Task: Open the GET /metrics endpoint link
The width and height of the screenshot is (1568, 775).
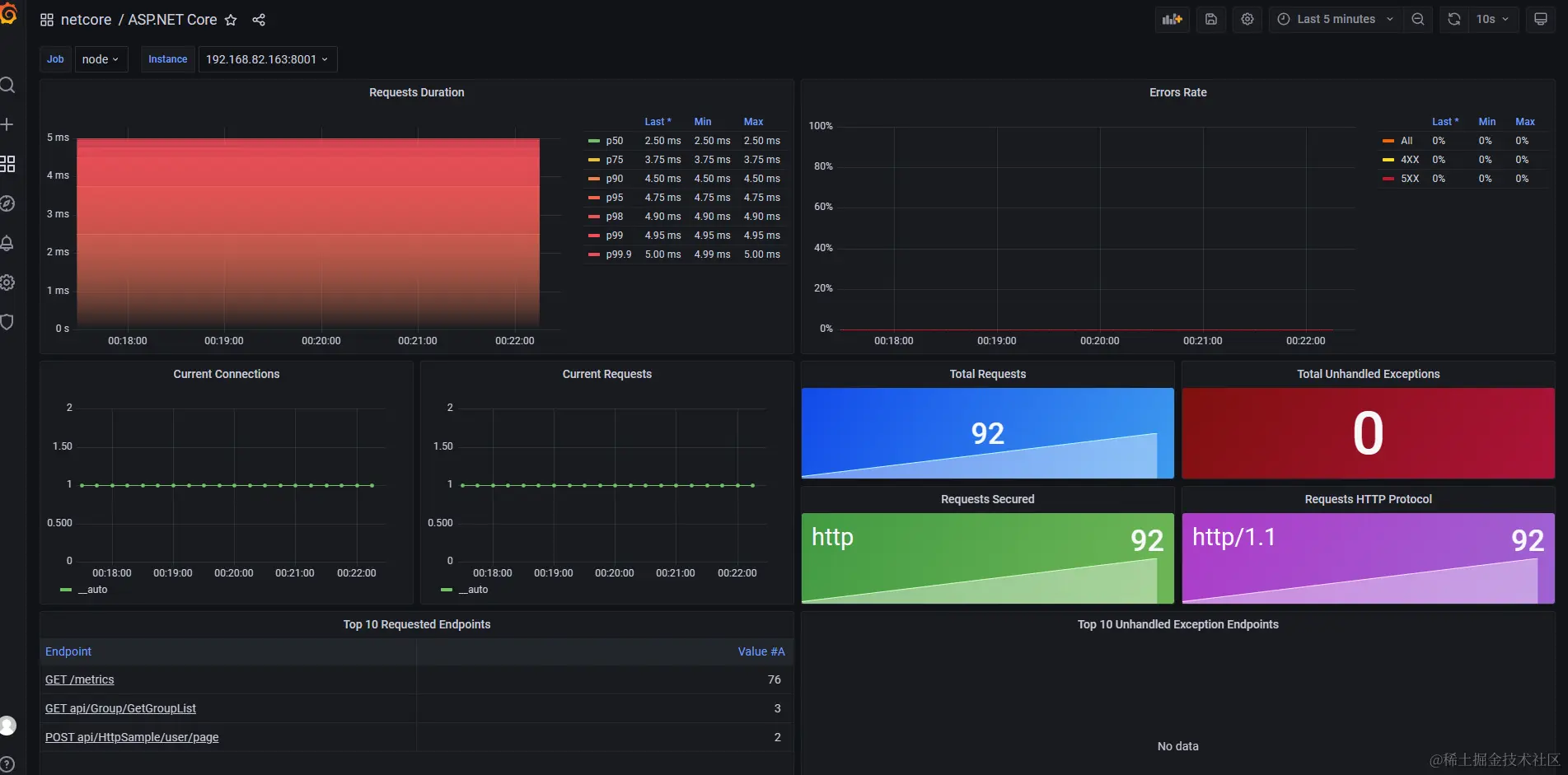Action: 80,679
